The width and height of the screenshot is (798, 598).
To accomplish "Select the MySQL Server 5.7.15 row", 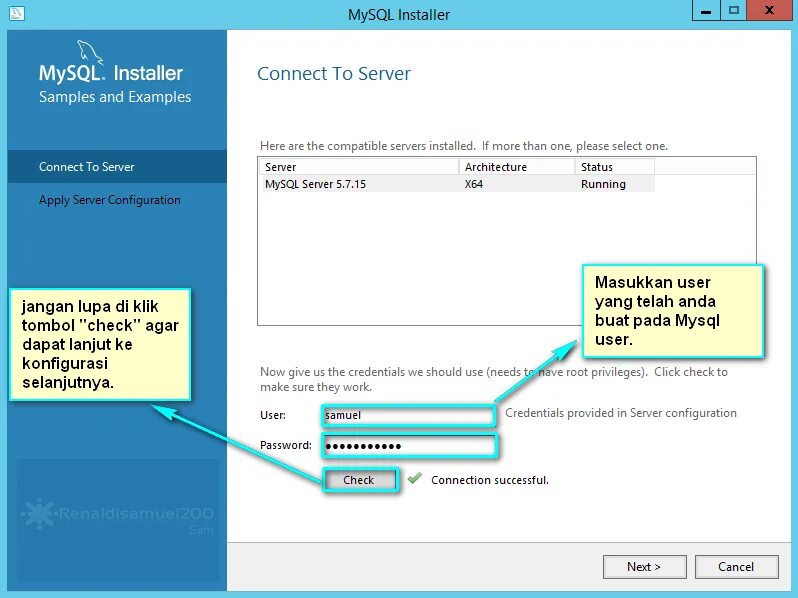I will [x=457, y=184].
